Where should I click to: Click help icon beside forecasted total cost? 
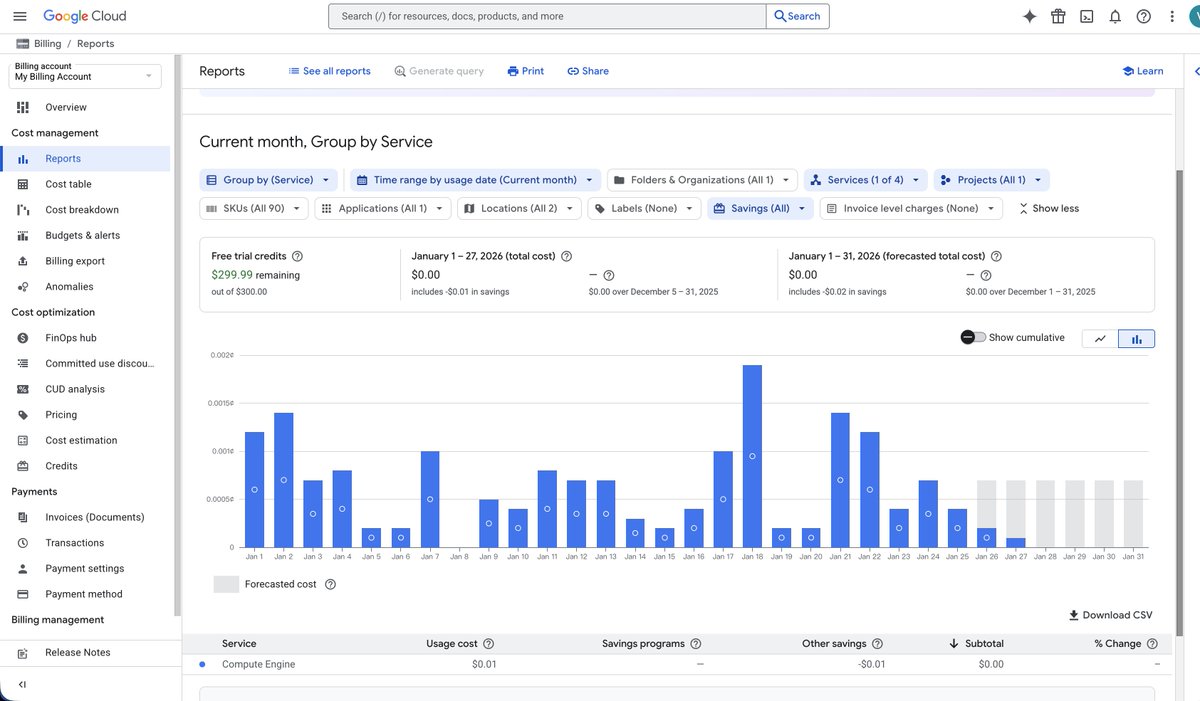(x=996, y=256)
